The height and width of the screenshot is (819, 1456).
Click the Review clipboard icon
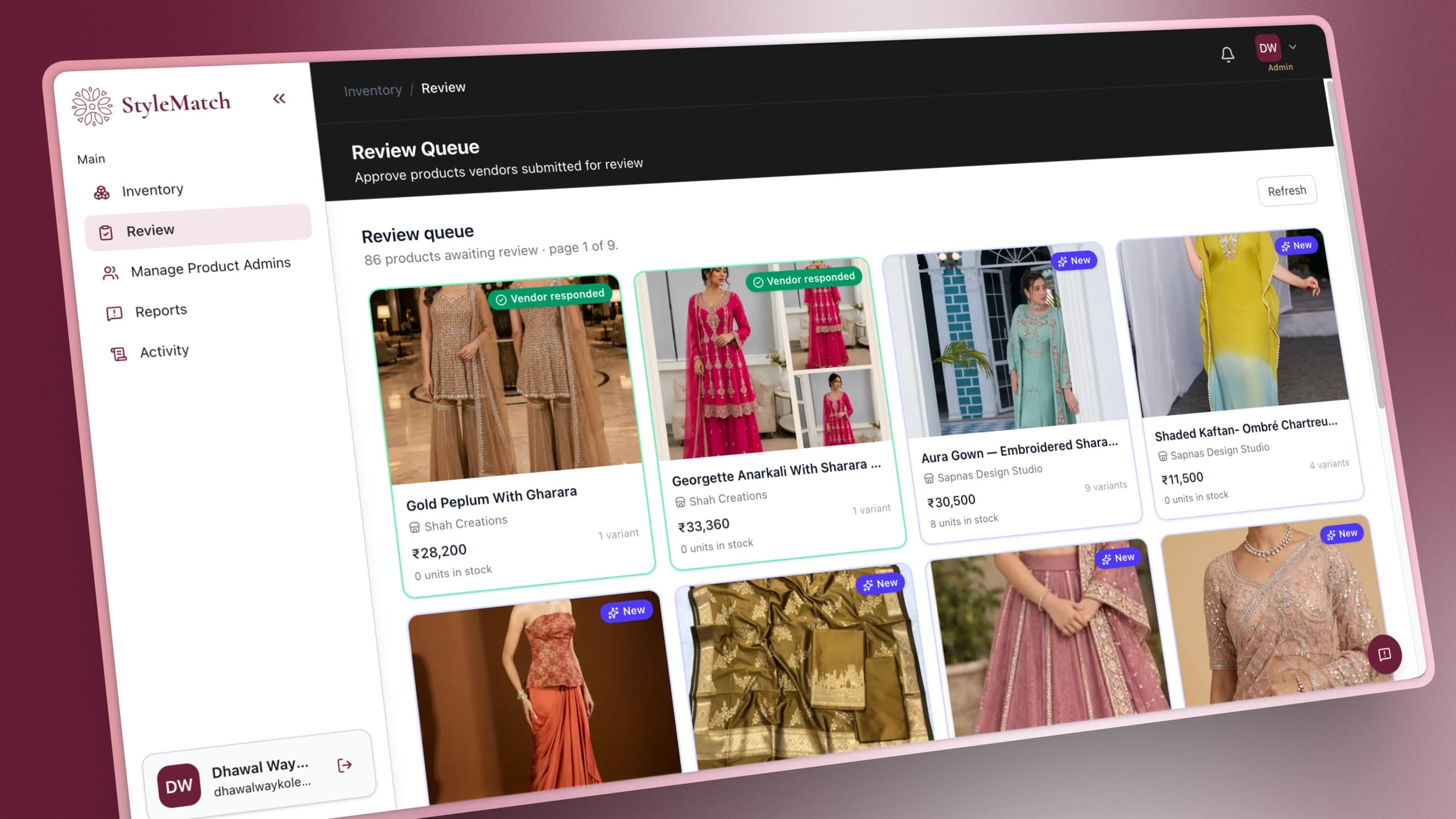pyautogui.click(x=106, y=233)
